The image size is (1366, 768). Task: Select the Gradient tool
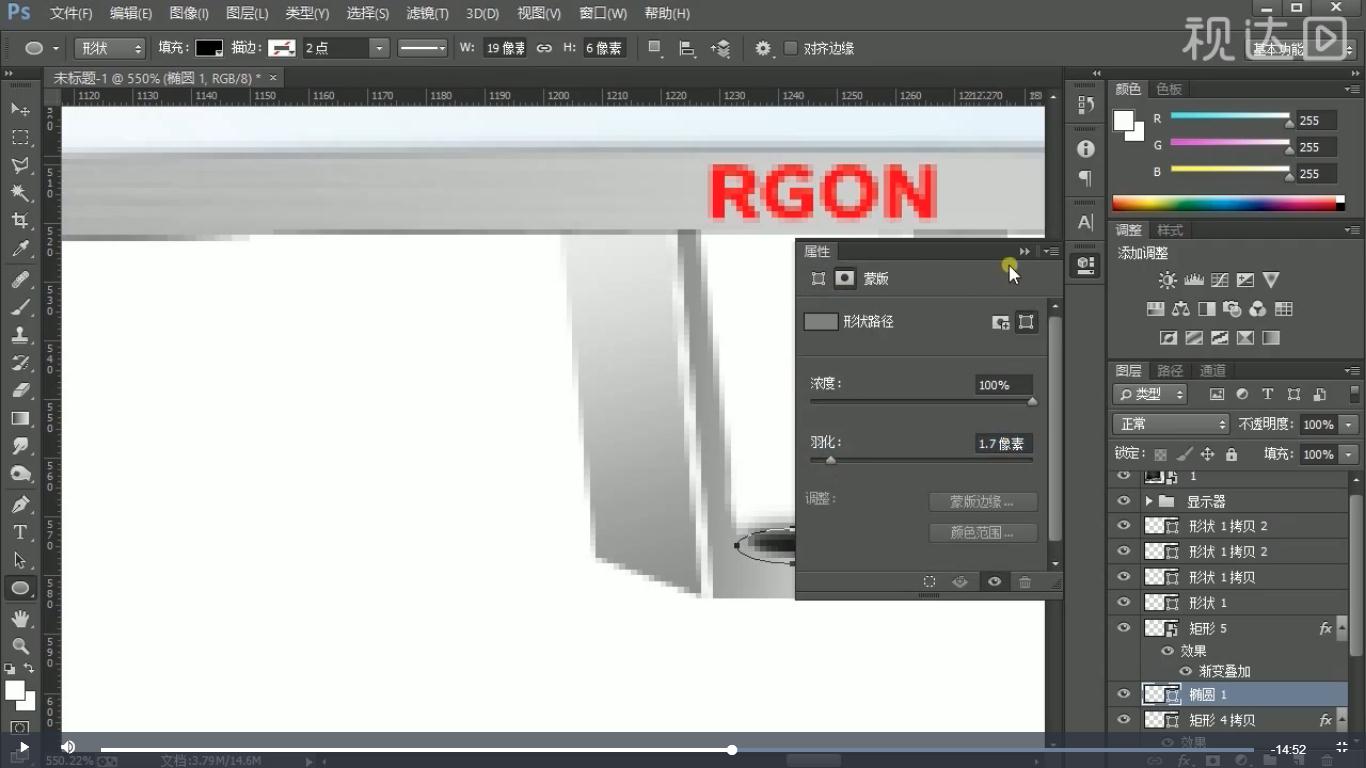pos(20,419)
